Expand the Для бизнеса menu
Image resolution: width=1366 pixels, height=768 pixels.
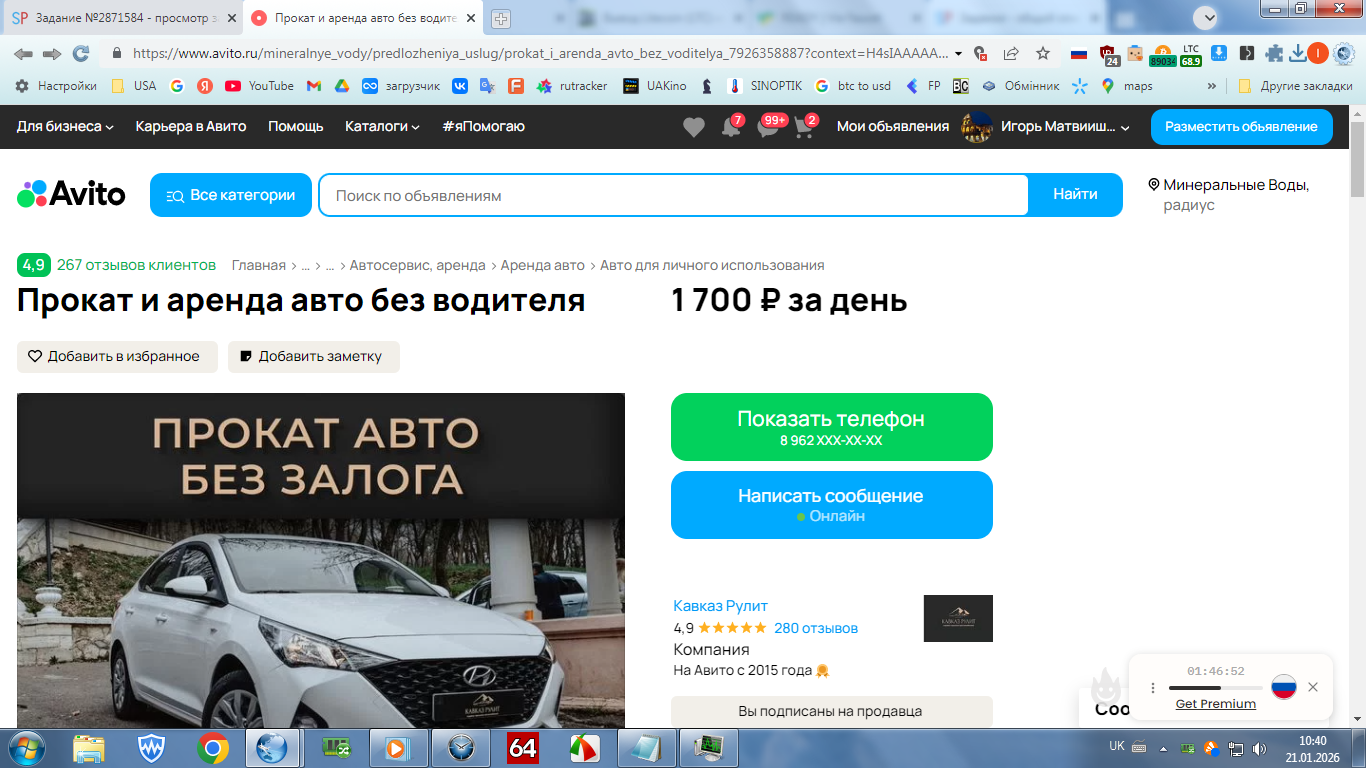coord(65,126)
